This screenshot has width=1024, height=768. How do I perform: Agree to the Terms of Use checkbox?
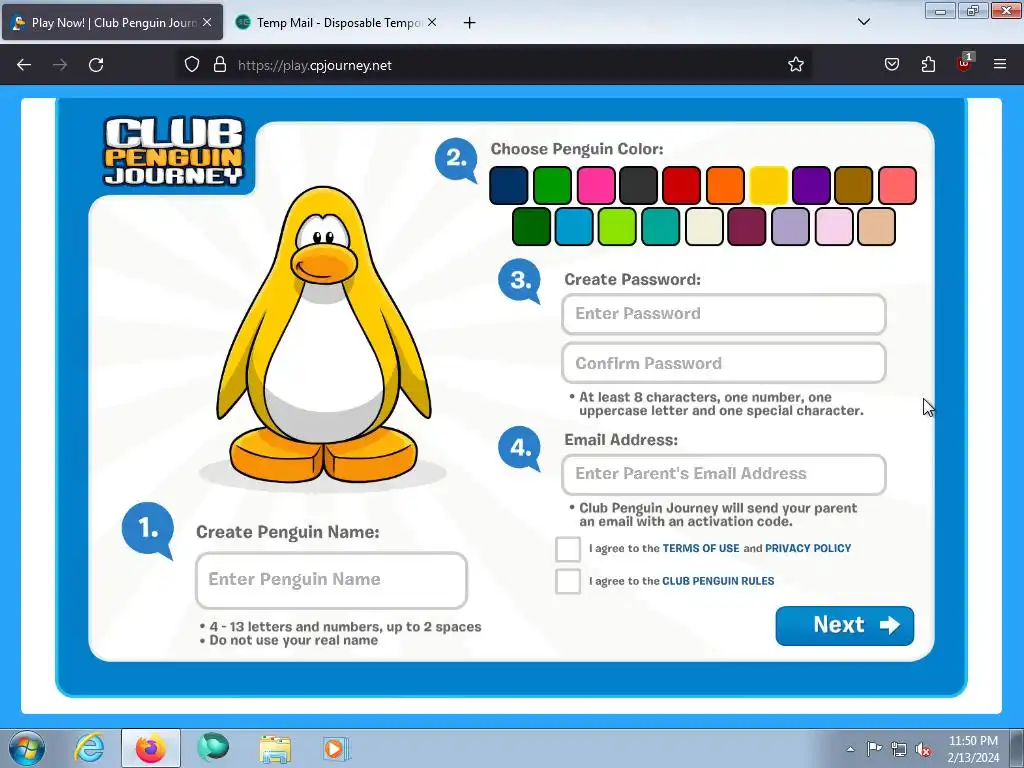point(568,549)
